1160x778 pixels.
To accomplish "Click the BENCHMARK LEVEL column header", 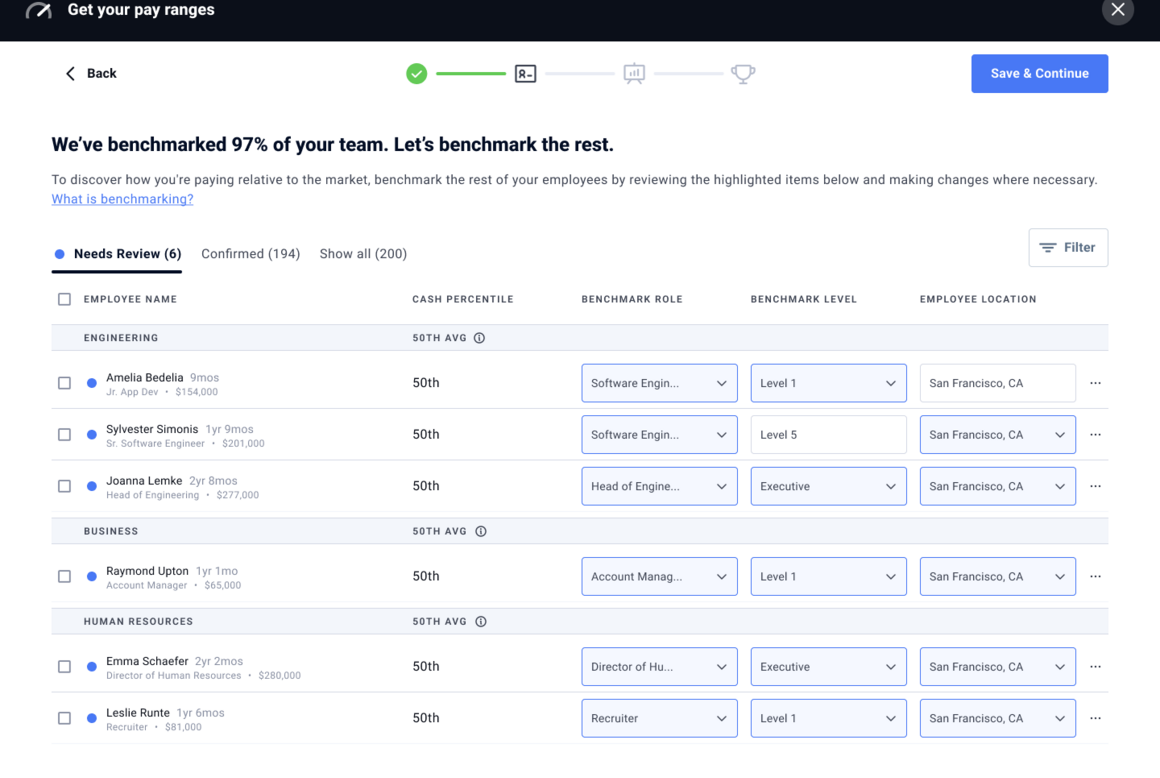I will click(803, 300).
